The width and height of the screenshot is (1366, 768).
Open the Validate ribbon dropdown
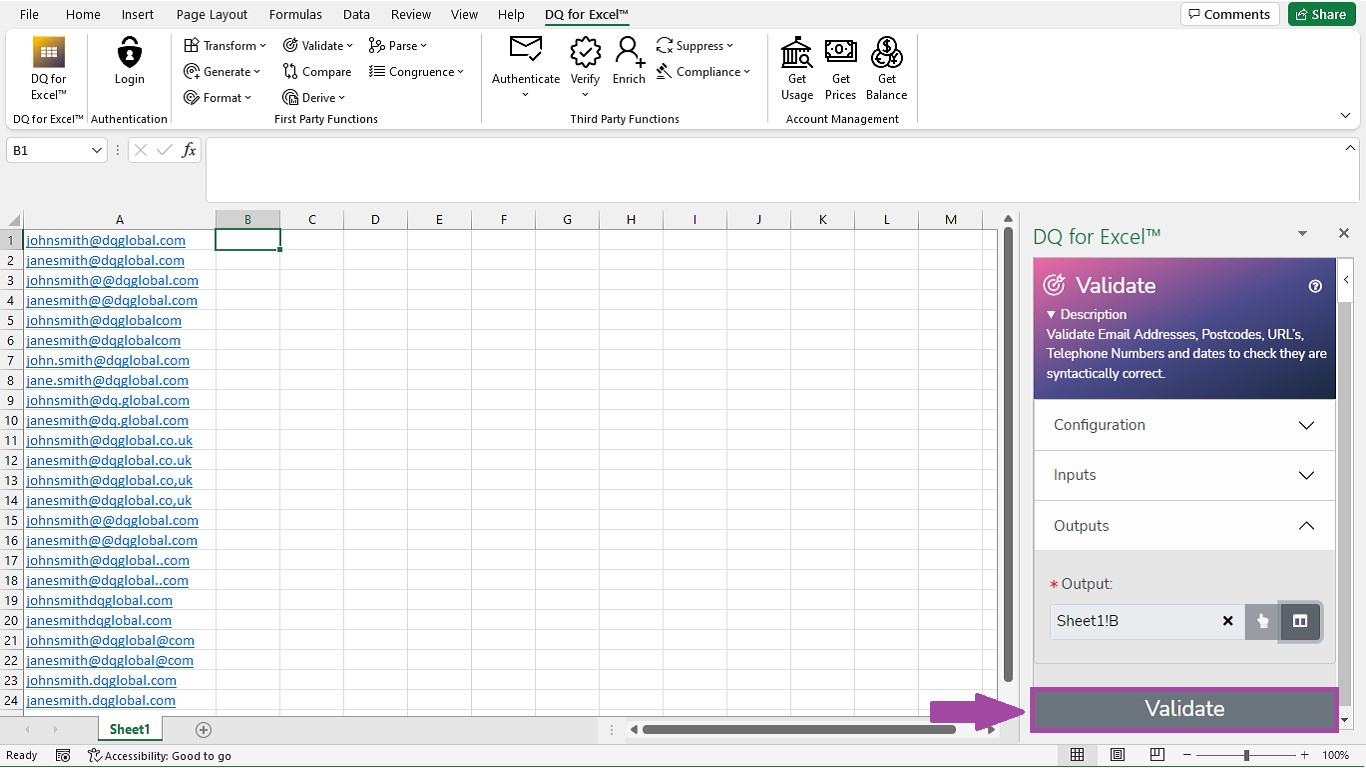coord(318,45)
